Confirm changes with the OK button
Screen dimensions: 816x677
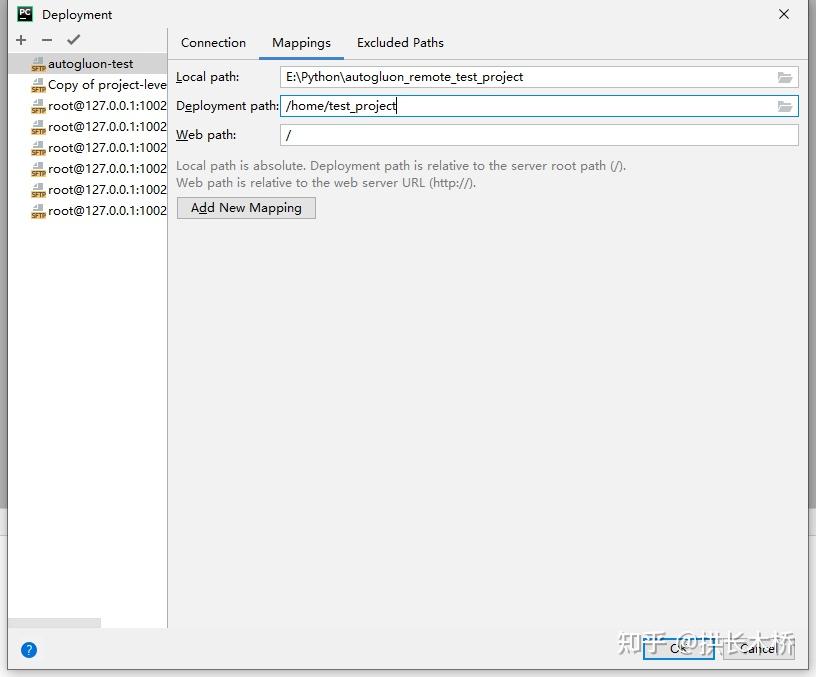pos(678,649)
